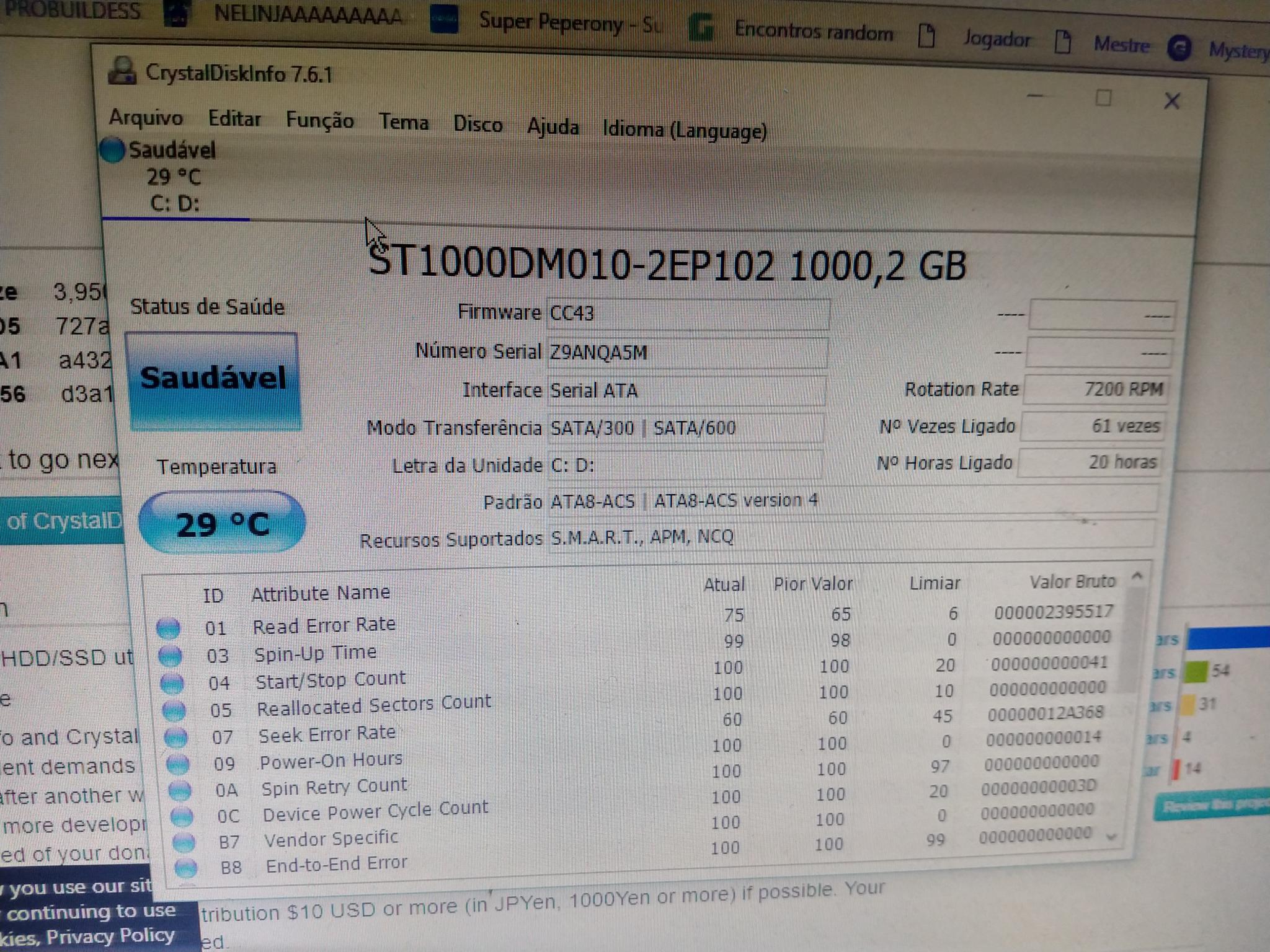Click the Recursos Suportados field
Viewport: 1270px width, 952px height.
pyautogui.click(x=851, y=535)
